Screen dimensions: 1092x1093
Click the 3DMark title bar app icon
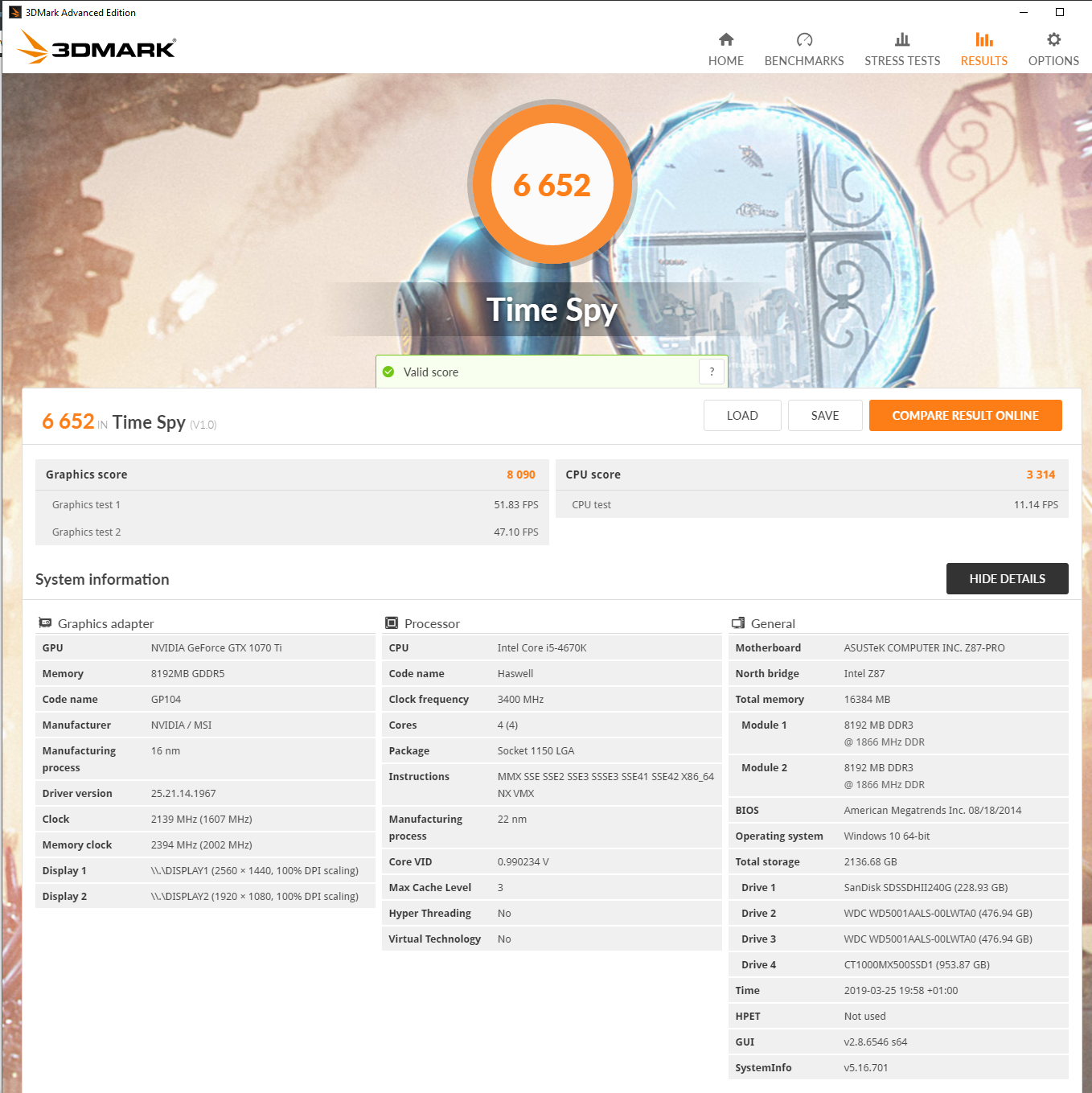click(14, 12)
